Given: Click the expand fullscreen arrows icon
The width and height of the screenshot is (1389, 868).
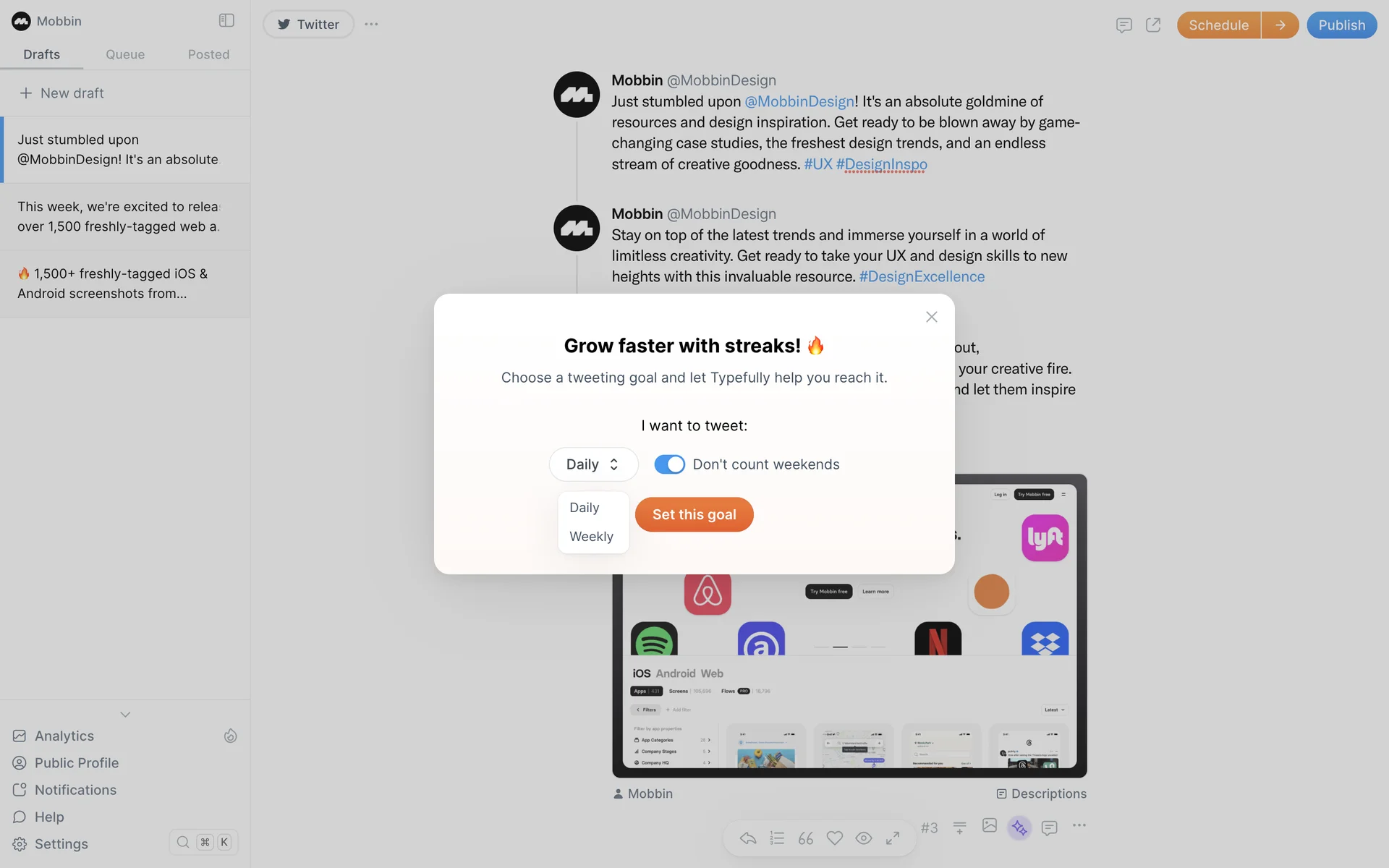Looking at the screenshot, I should coord(893,838).
